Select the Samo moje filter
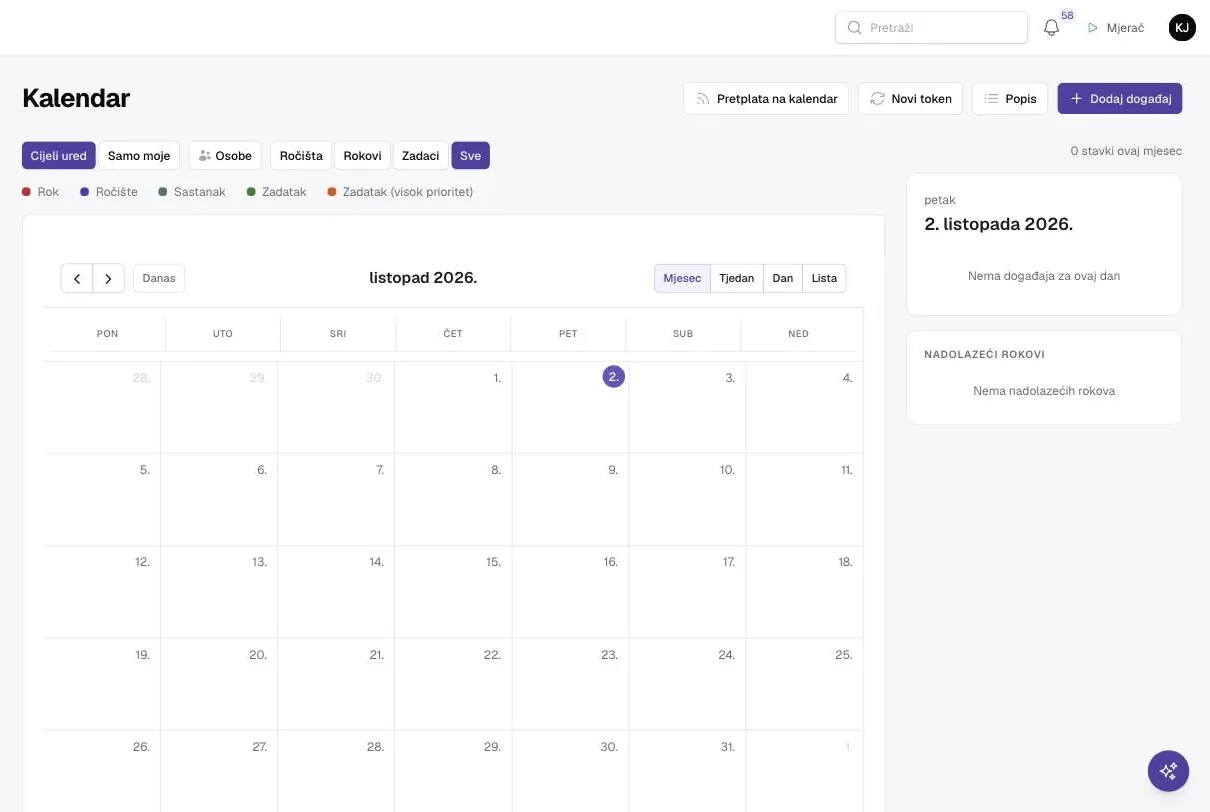The image size is (1210, 812). coord(139,155)
